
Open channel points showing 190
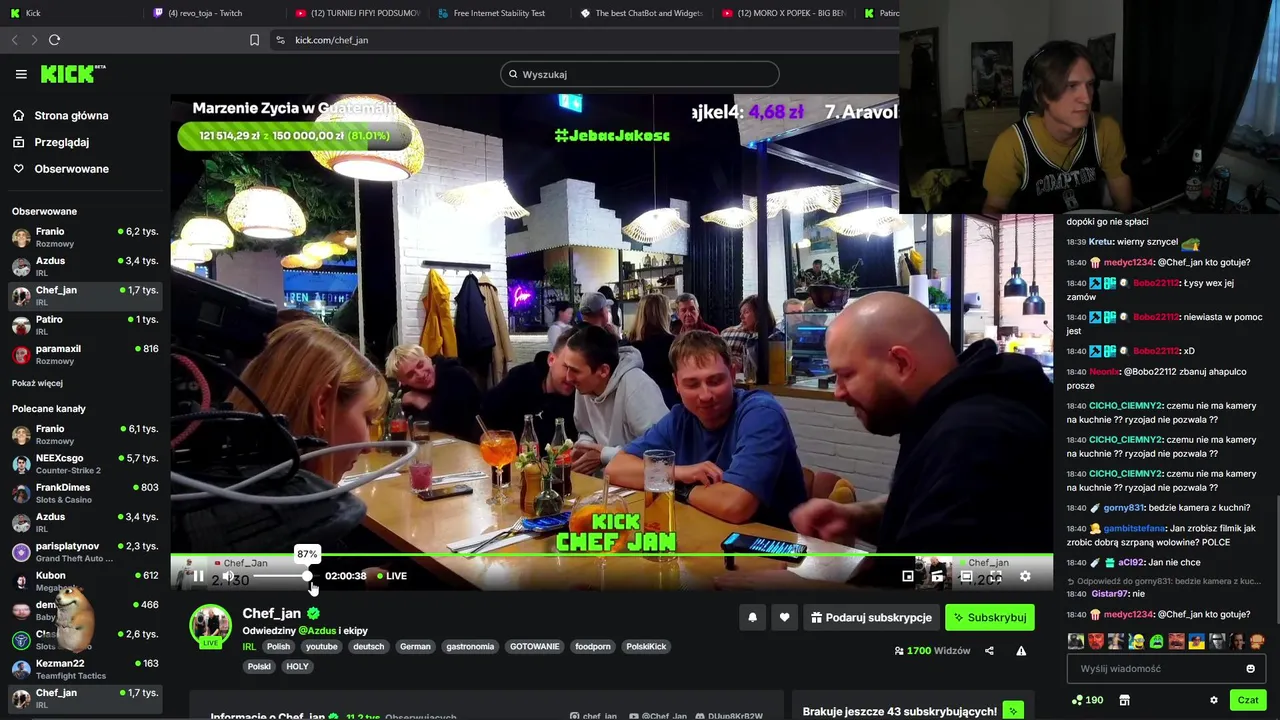1087,700
